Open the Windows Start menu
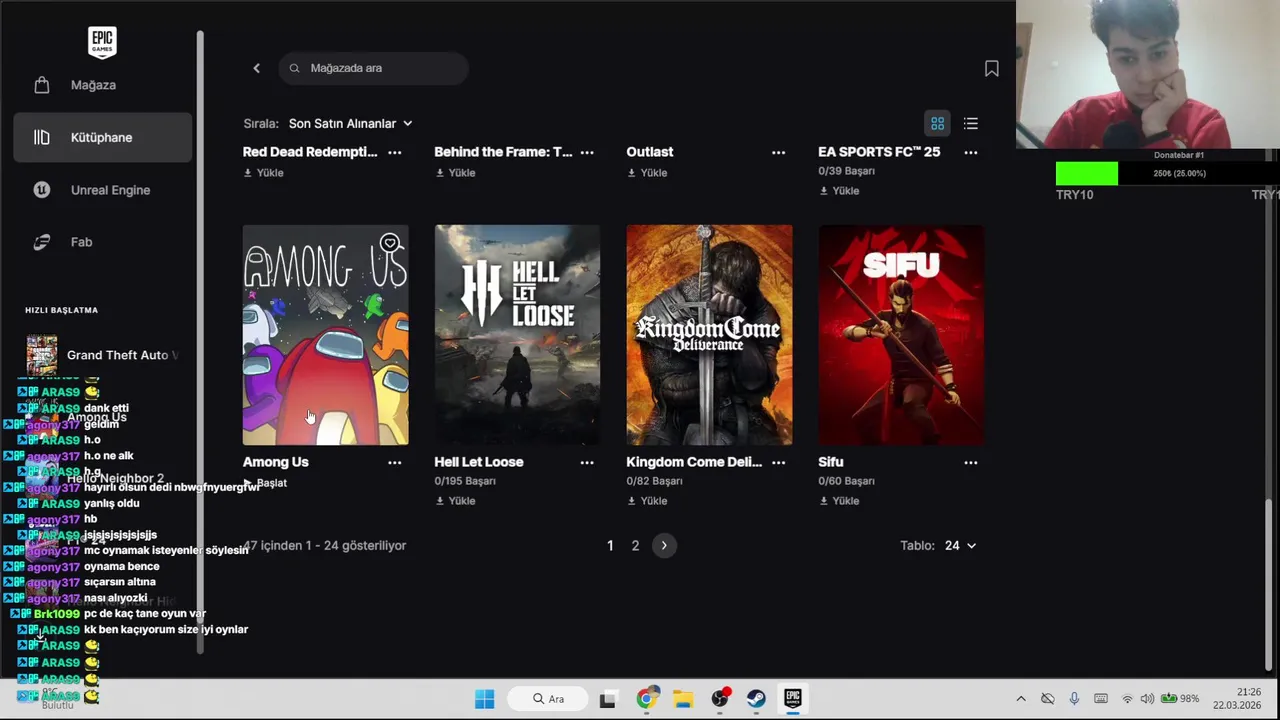Viewport: 1280px width, 720px height. coord(484,699)
